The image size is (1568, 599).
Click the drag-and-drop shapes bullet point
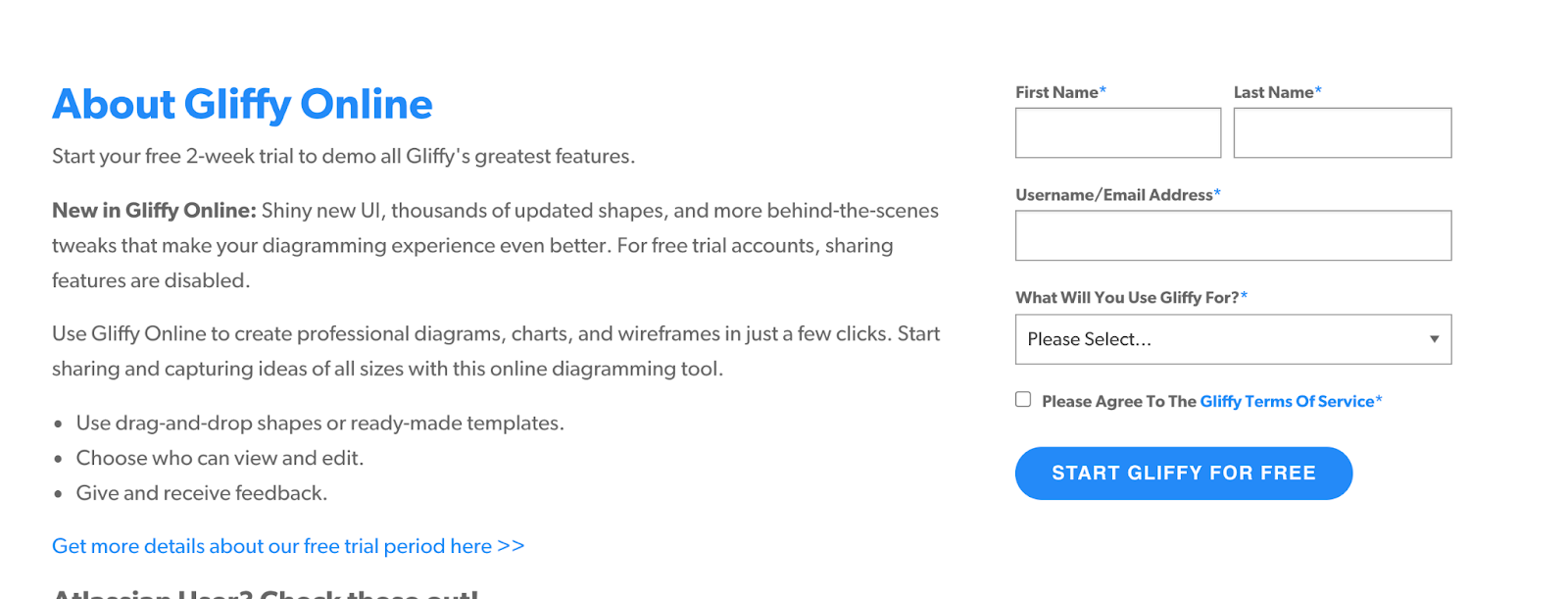[x=319, y=424]
